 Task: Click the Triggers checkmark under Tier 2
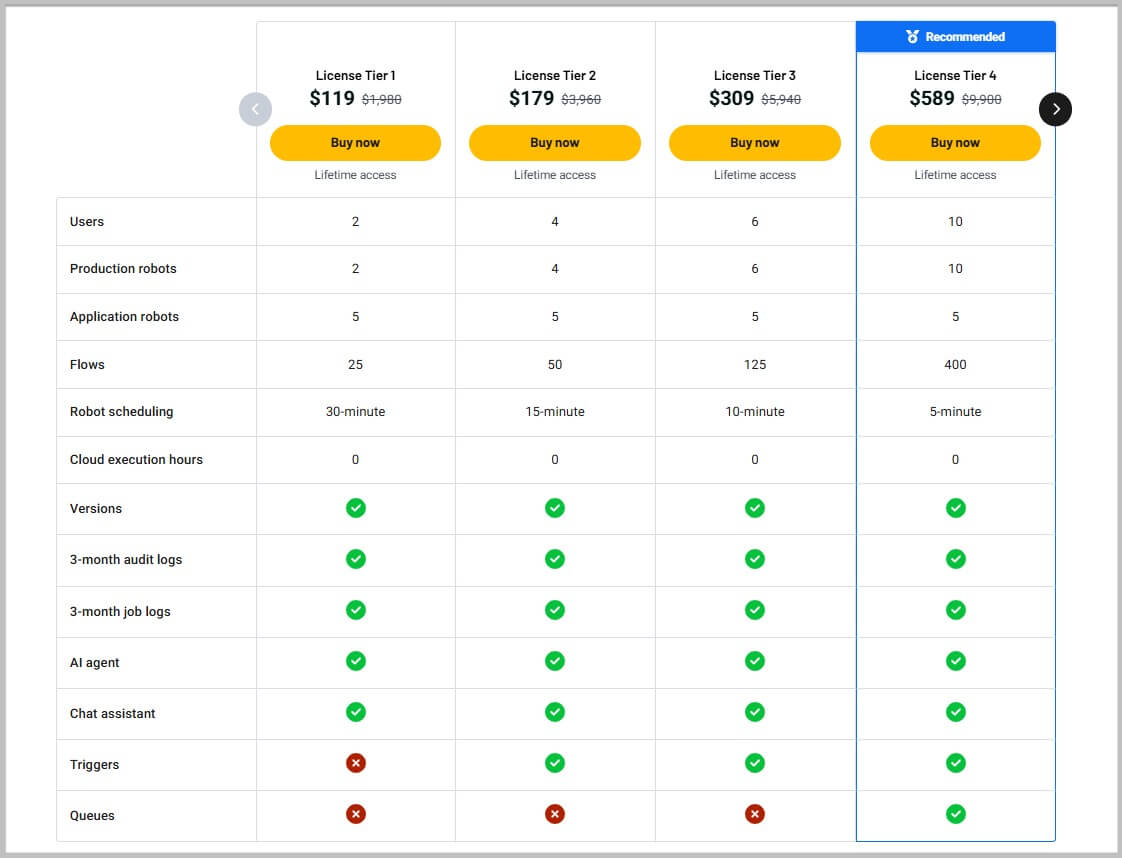click(555, 762)
